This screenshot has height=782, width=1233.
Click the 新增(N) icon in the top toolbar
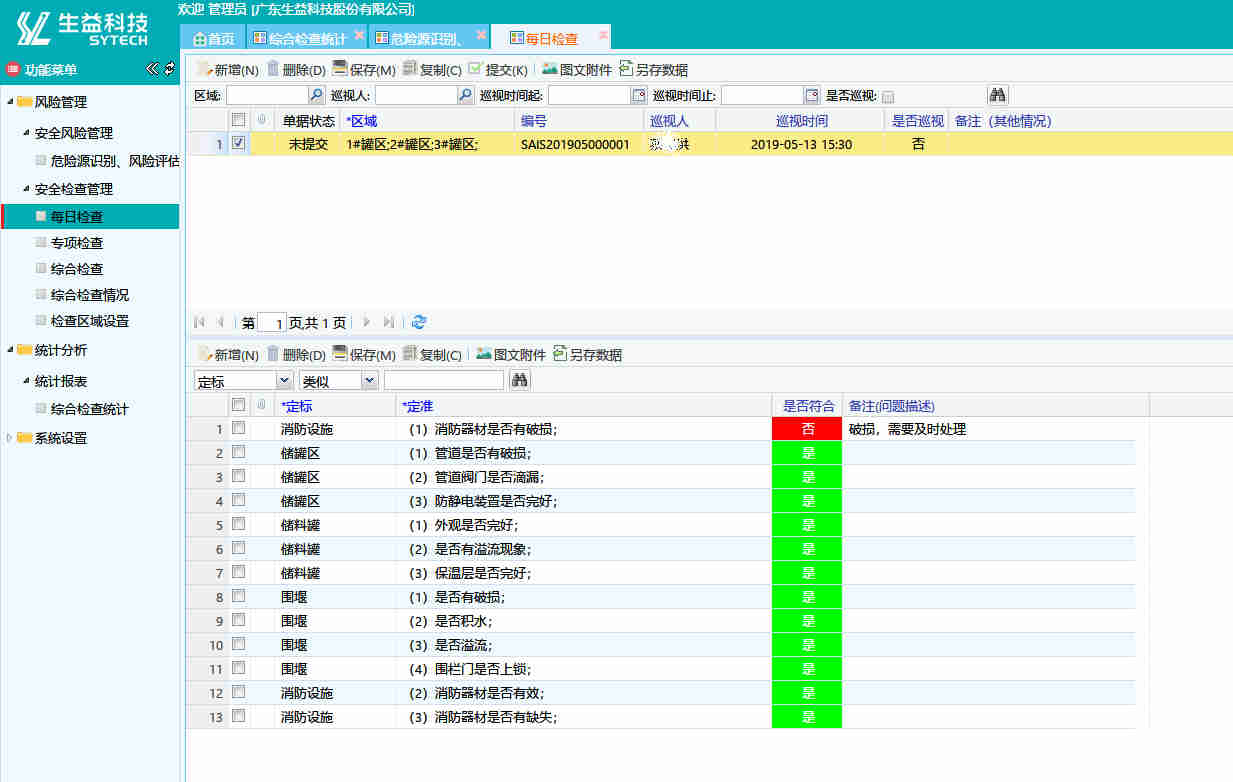tap(205, 69)
